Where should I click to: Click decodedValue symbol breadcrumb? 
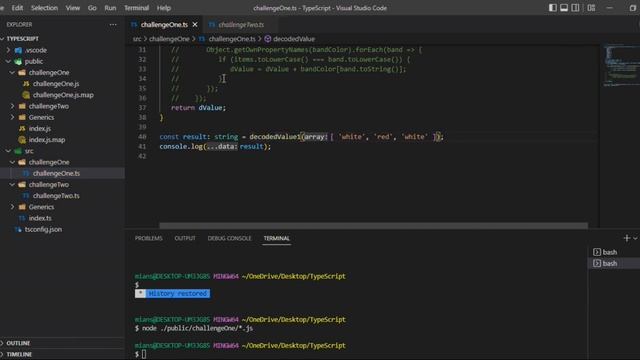(293, 39)
